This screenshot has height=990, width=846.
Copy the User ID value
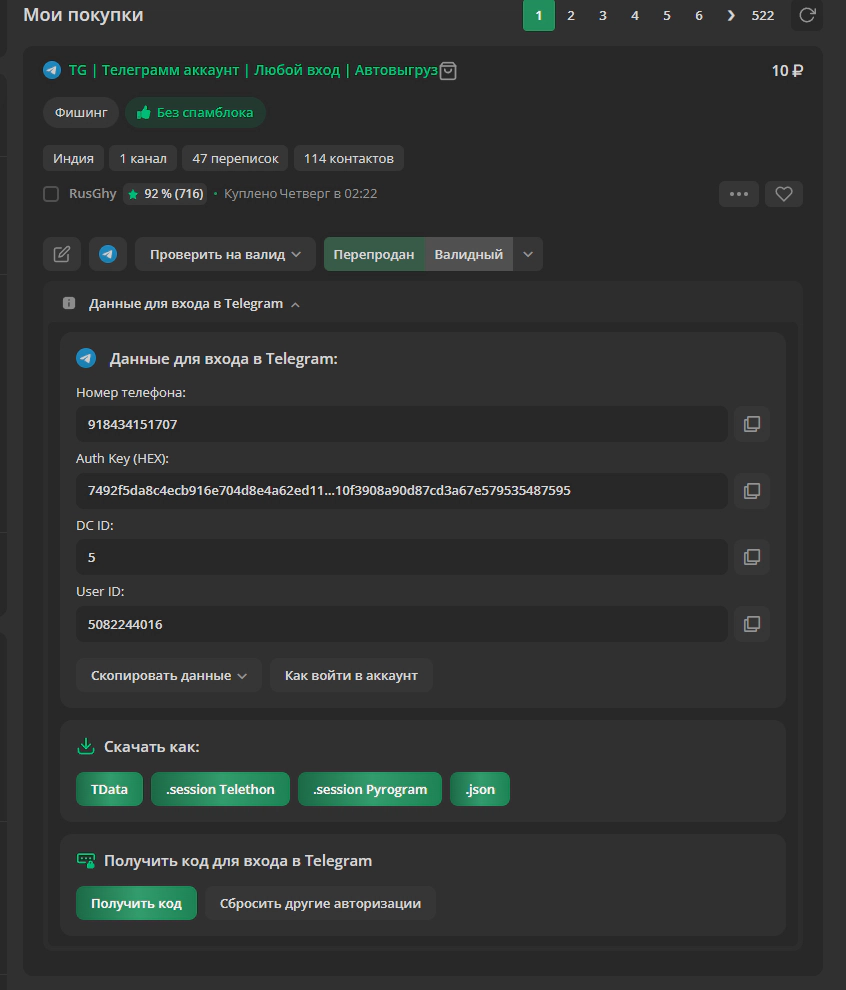click(751, 624)
